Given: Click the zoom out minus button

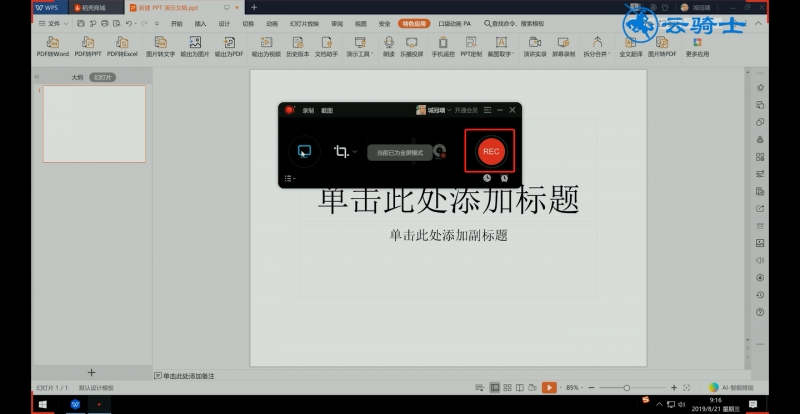Looking at the screenshot, I should (591, 388).
